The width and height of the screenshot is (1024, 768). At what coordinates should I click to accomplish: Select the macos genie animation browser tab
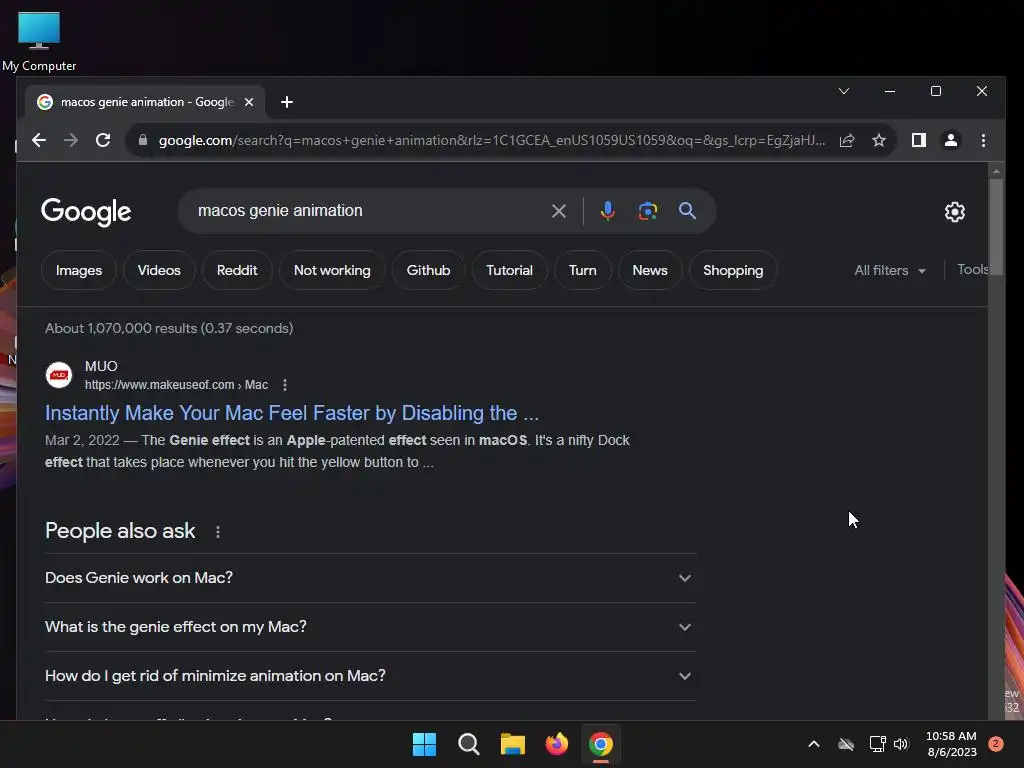(145, 102)
